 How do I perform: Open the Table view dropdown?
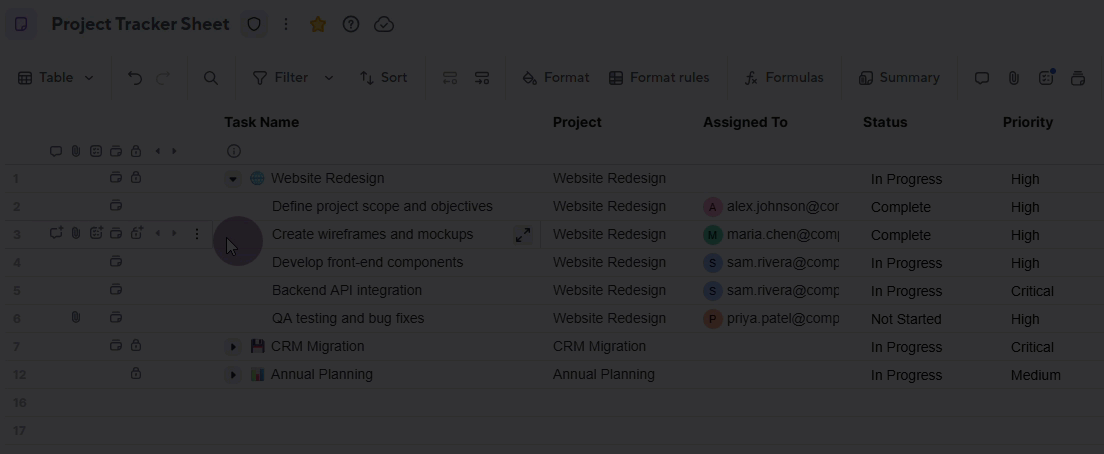click(x=56, y=77)
